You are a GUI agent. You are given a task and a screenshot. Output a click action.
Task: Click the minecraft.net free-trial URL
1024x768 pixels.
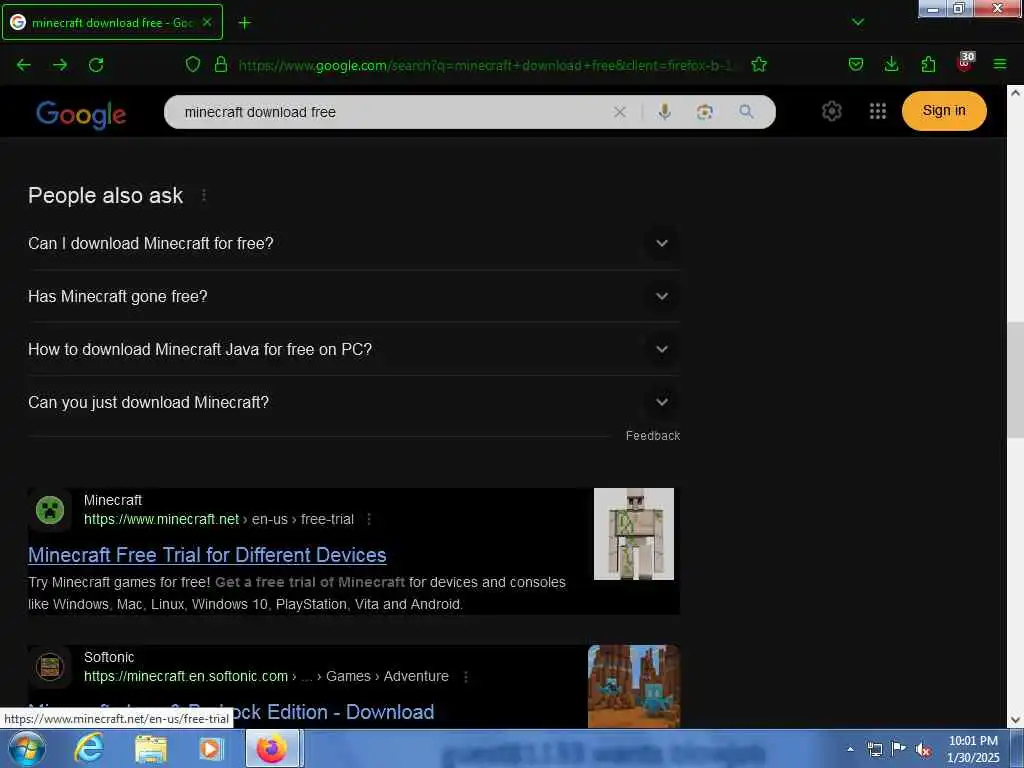[219, 519]
